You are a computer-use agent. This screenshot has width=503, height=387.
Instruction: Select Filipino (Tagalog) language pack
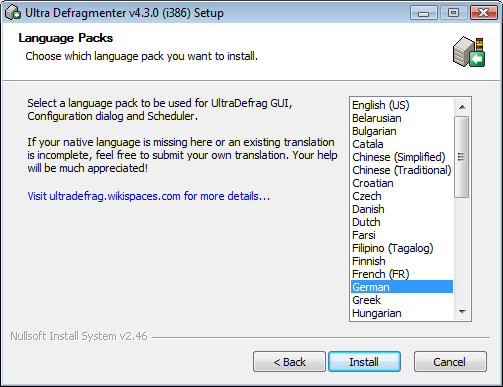coord(402,248)
